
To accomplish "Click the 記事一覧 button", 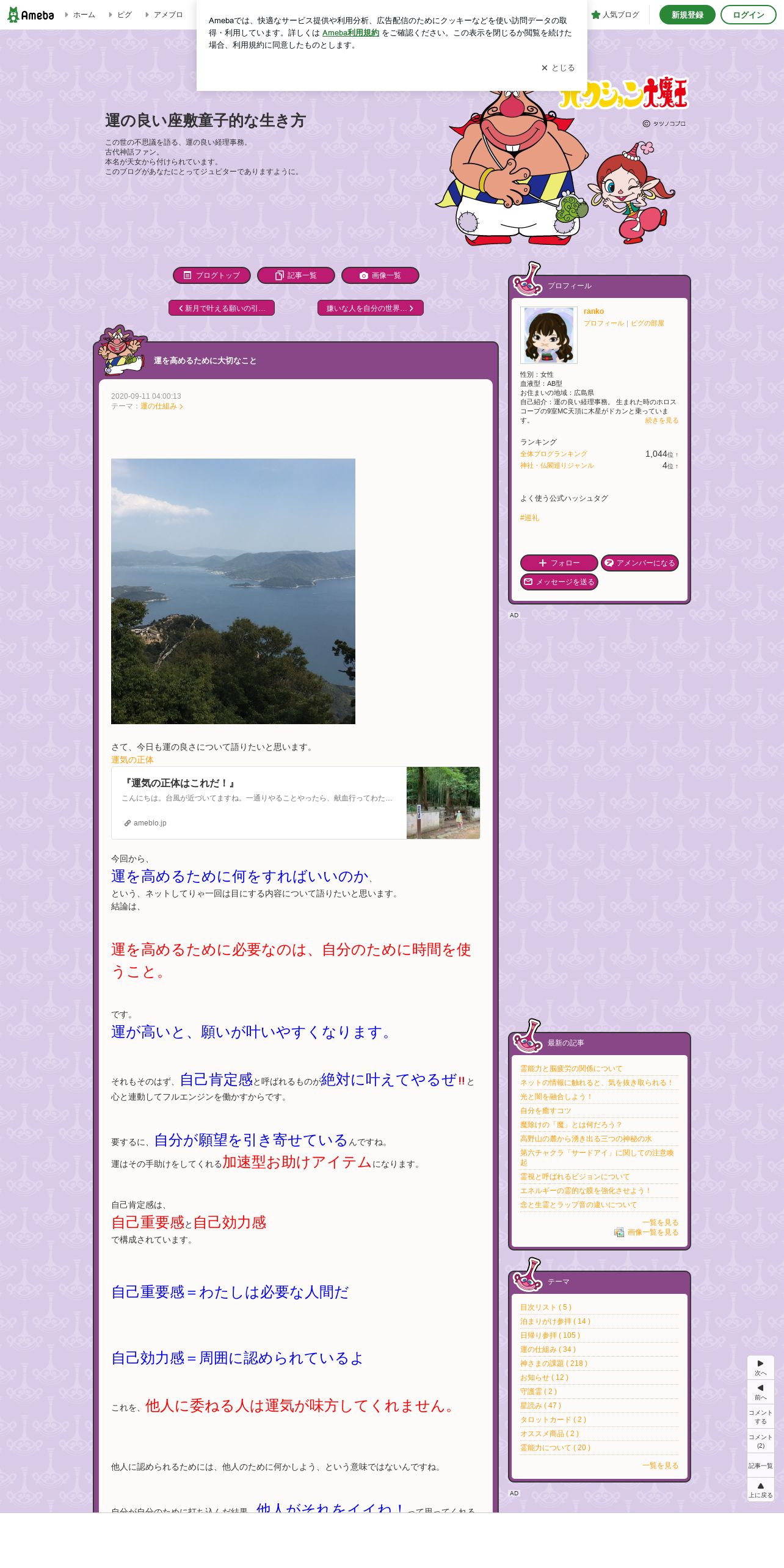I will [x=296, y=275].
